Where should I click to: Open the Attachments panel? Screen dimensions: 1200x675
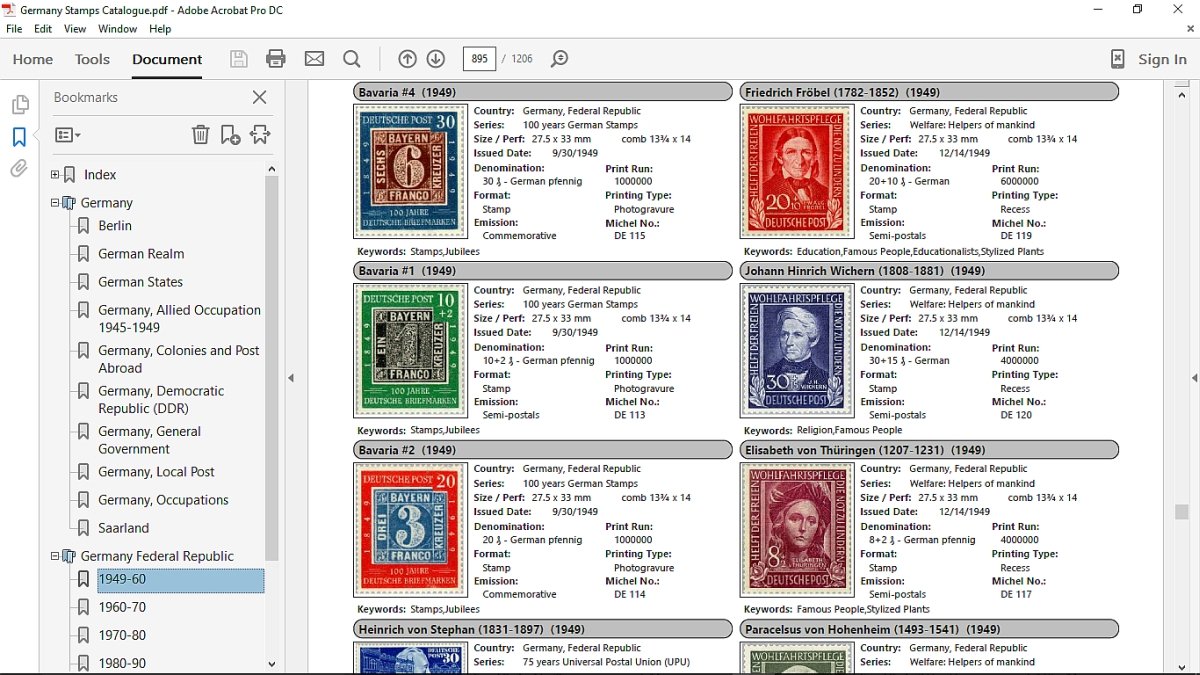(x=18, y=168)
